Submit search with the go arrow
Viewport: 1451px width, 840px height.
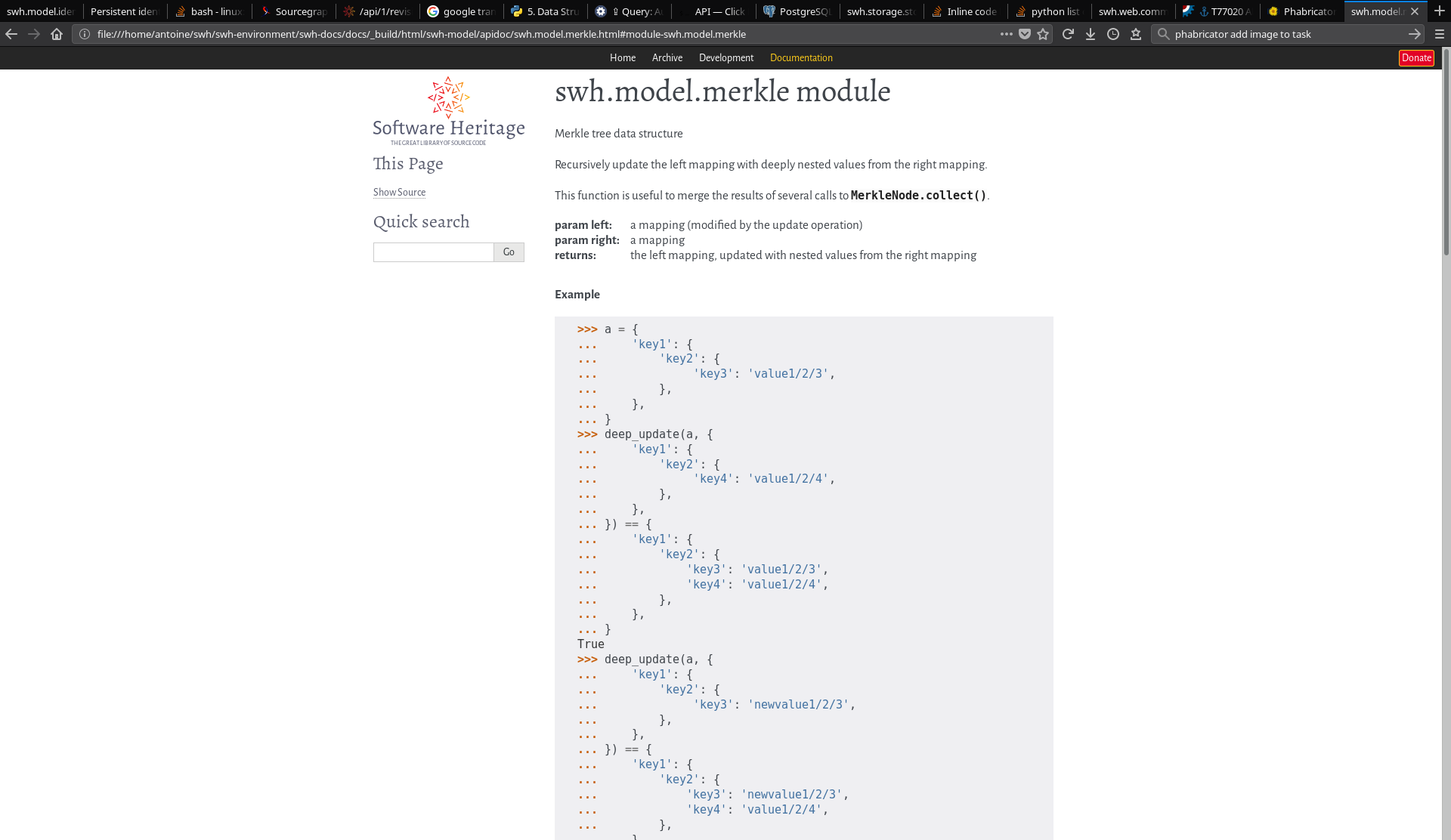click(1415, 34)
